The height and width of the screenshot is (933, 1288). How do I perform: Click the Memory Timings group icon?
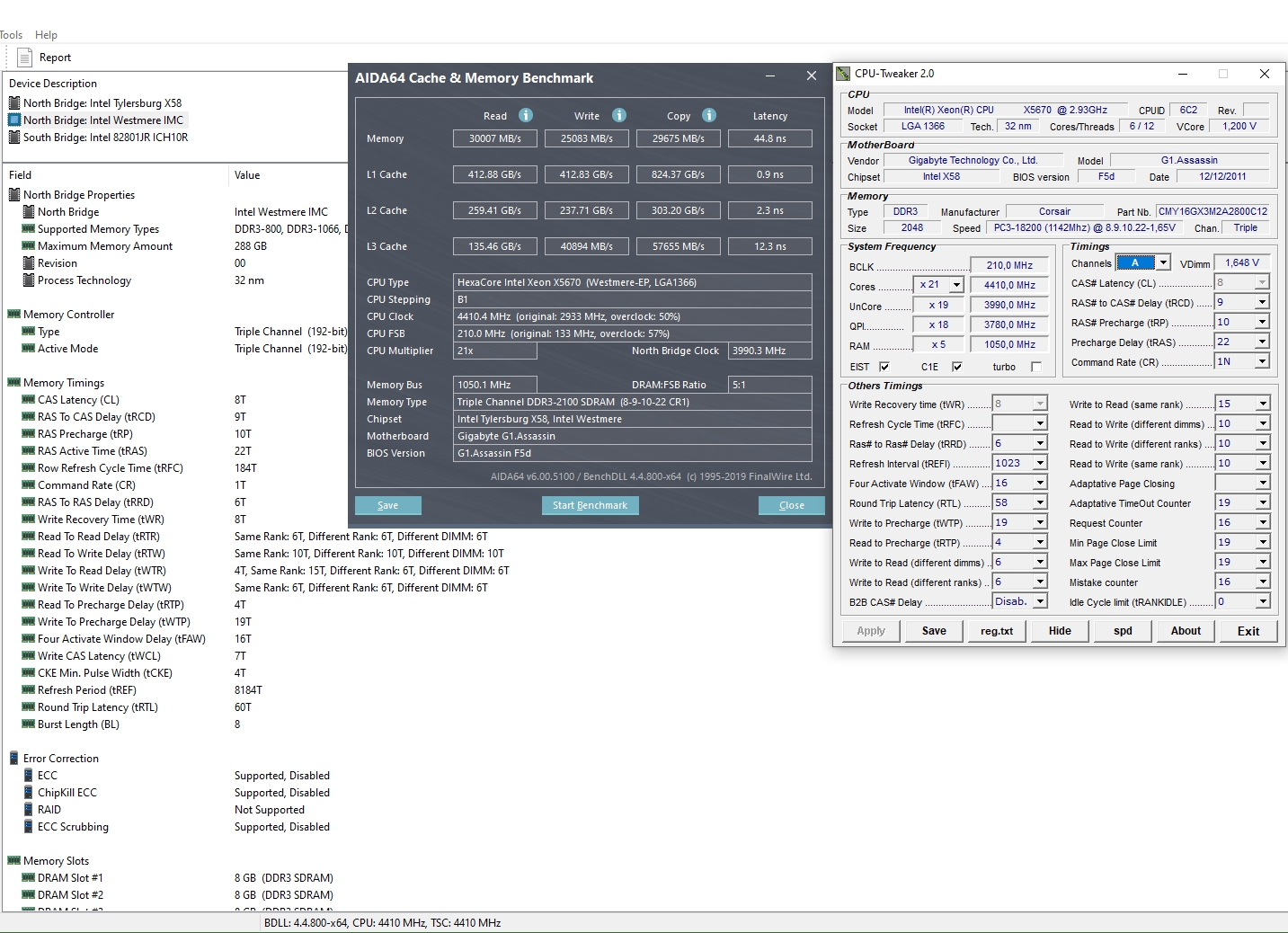pyautogui.click(x=14, y=383)
